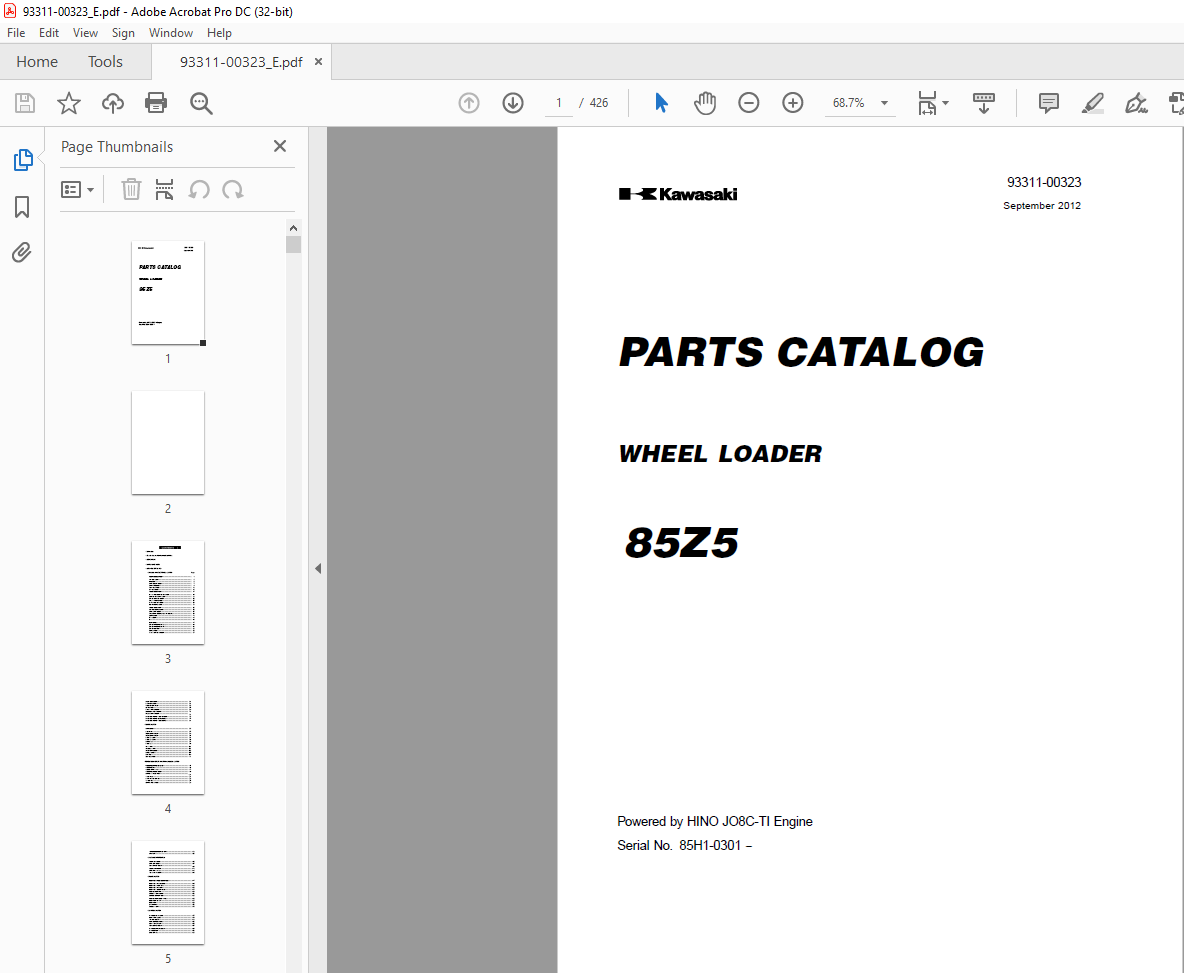Click the 'WHEEL LOADER' heading text
This screenshot has height=973, width=1184.
click(720, 454)
